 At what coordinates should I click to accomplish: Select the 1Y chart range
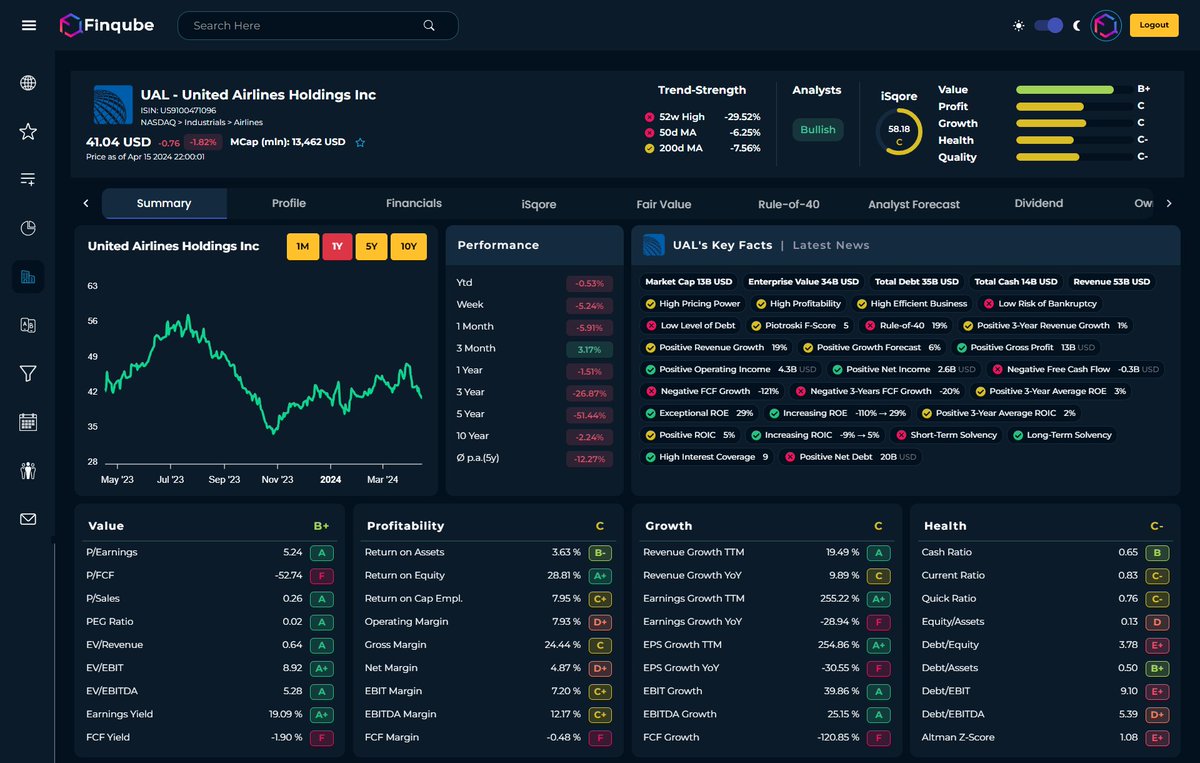[337, 247]
